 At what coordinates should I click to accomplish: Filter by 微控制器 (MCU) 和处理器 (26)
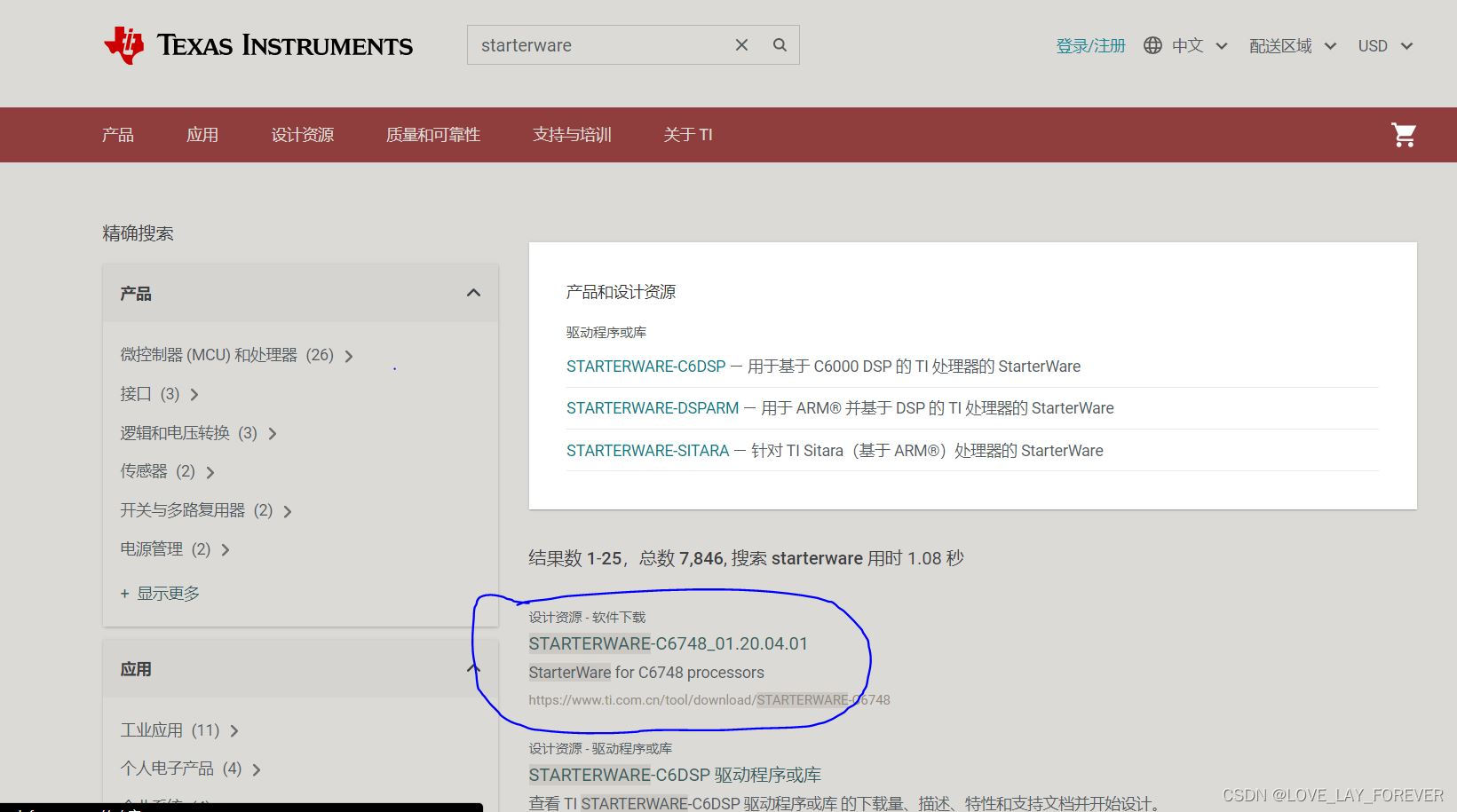(x=227, y=355)
